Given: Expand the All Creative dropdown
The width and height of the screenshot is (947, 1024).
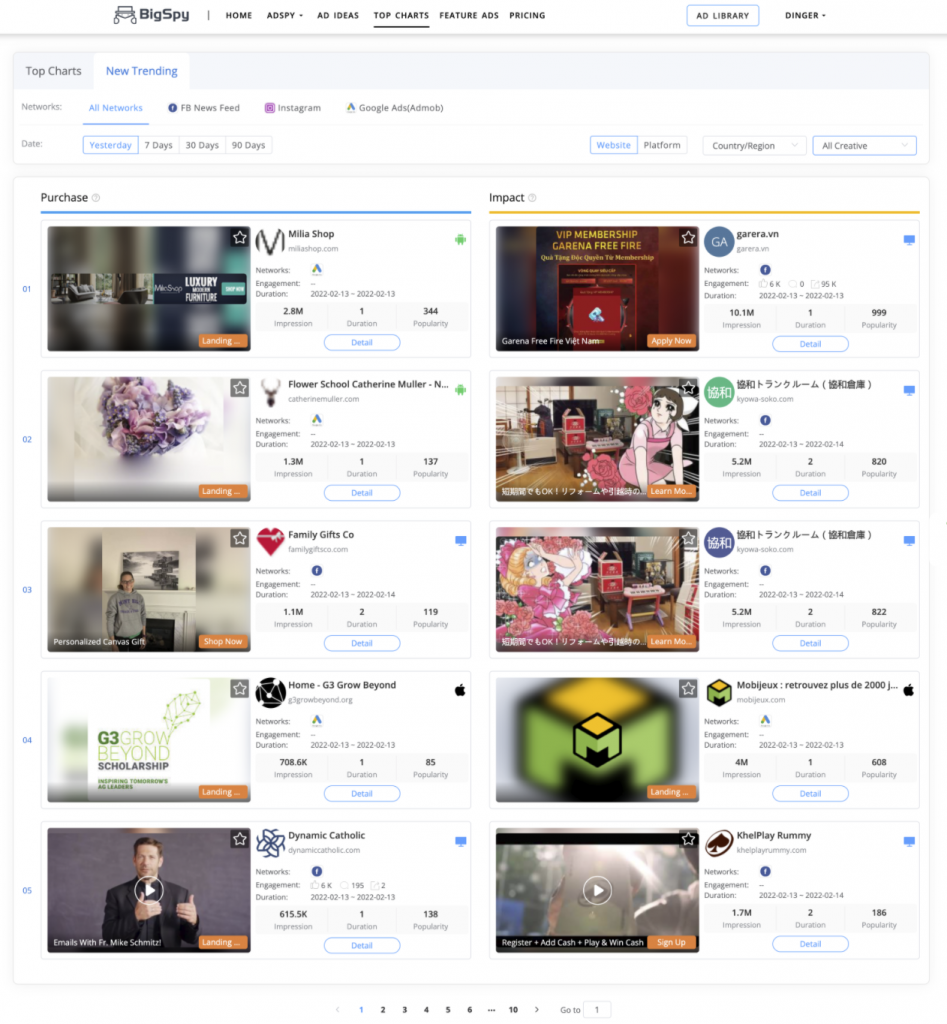Looking at the screenshot, I should click(864, 146).
